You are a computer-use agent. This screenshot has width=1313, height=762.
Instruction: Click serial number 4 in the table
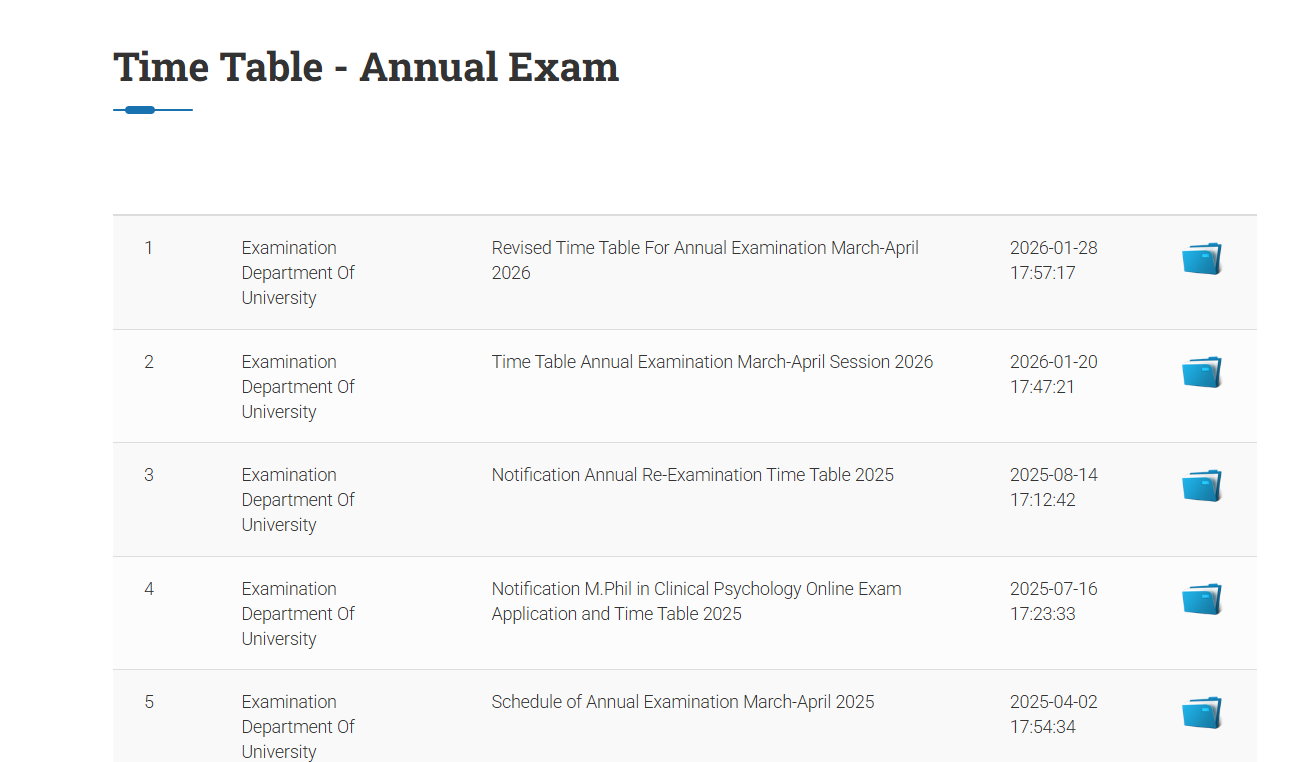[x=149, y=588]
